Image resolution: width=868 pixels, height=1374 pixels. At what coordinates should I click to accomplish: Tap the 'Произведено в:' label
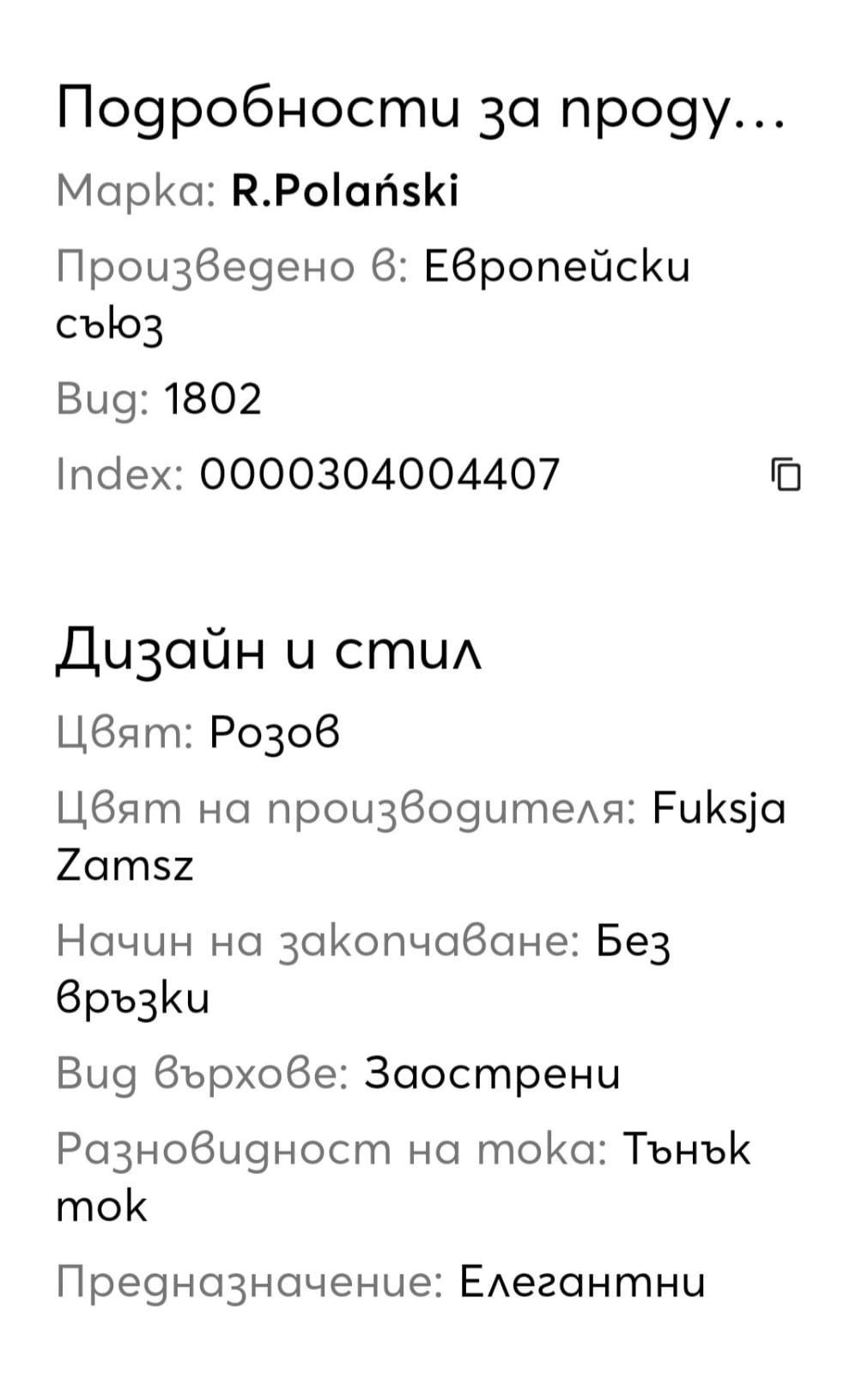coord(232,266)
